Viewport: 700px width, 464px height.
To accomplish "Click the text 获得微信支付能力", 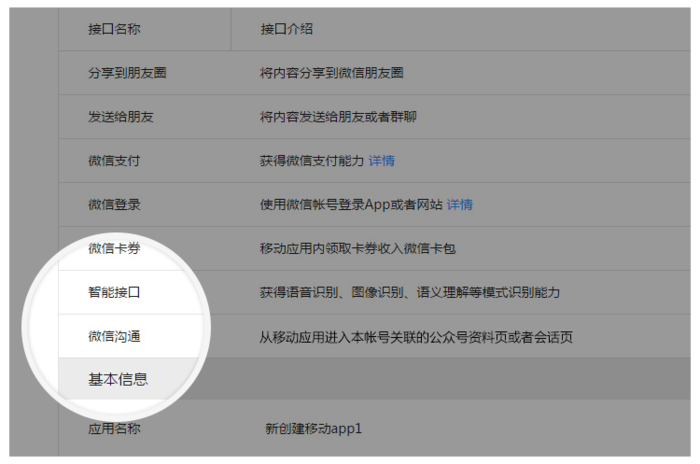I will [x=312, y=161].
